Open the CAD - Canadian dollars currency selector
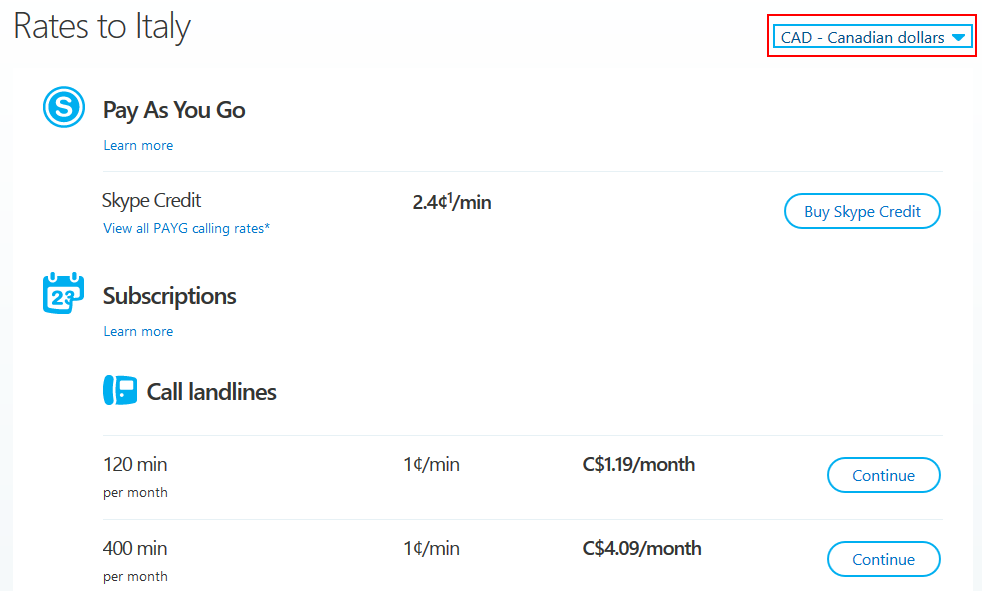 point(862,38)
